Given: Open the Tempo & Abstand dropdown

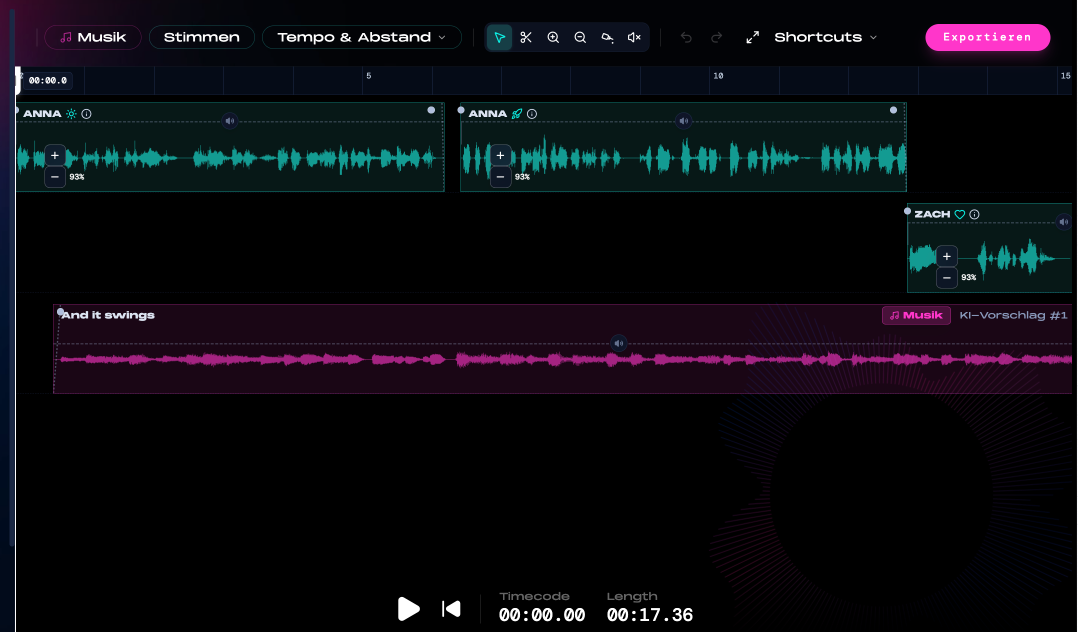Looking at the screenshot, I should pyautogui.click(x=361, y=36).
